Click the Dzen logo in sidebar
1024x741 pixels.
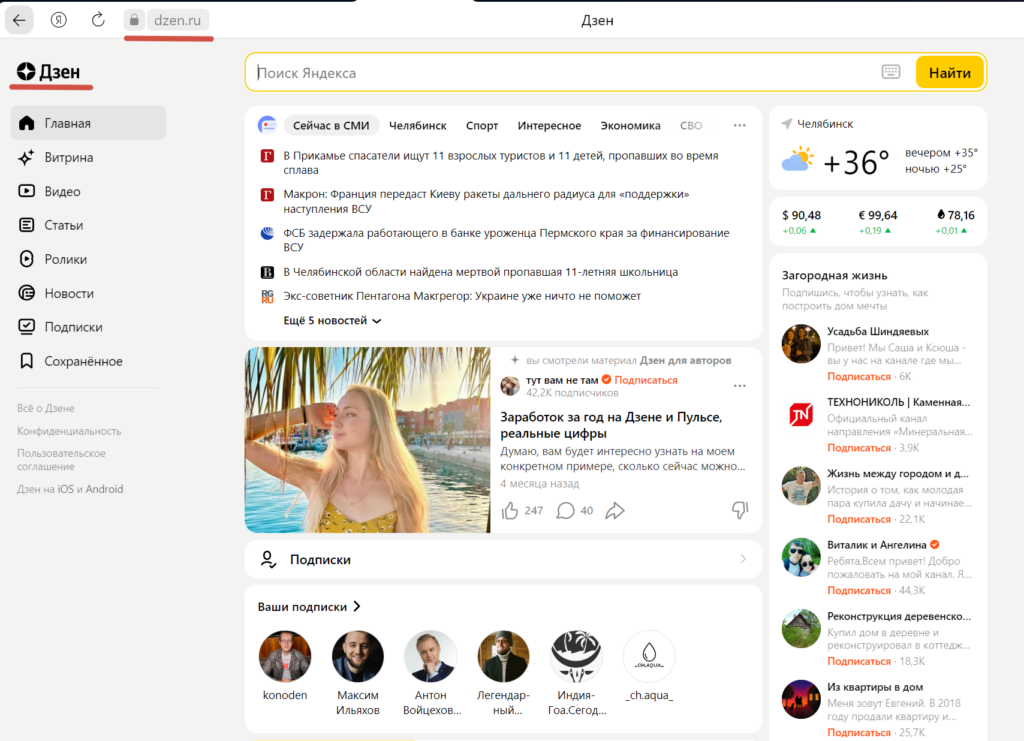point(49,72)
